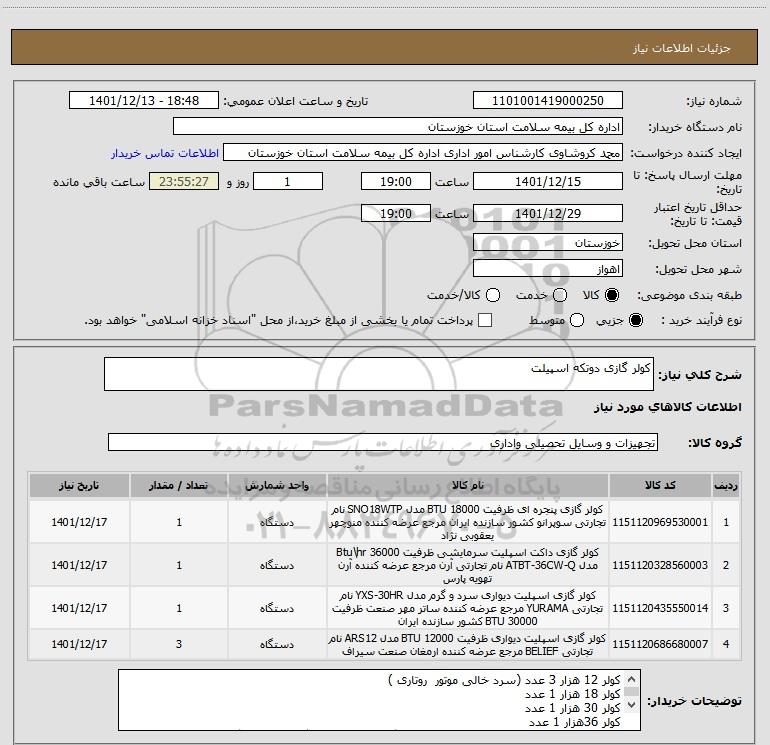Click the need date 1401/12/17 in row 3
Screen dimensions: 770x745
79,608
